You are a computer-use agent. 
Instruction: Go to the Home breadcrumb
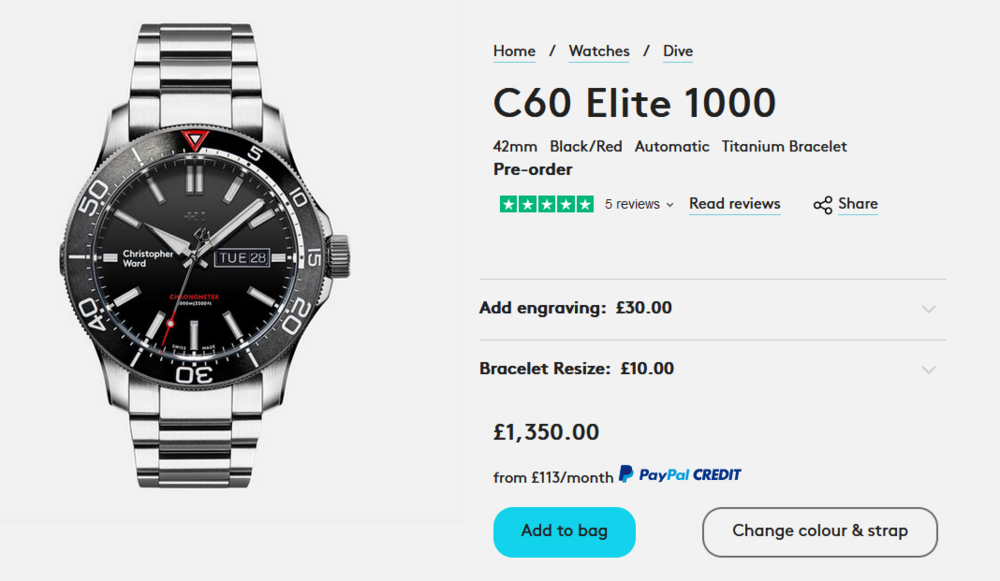514,51
